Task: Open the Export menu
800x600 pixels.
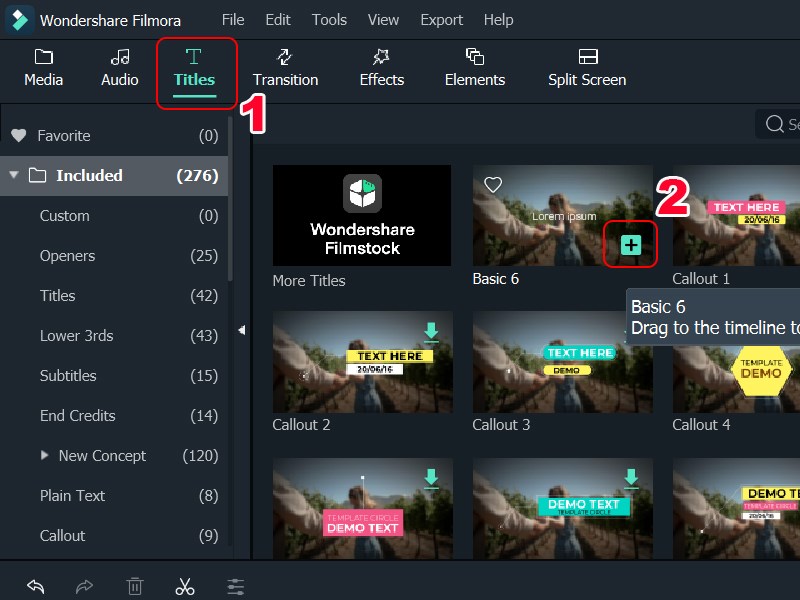Action: 441,19
